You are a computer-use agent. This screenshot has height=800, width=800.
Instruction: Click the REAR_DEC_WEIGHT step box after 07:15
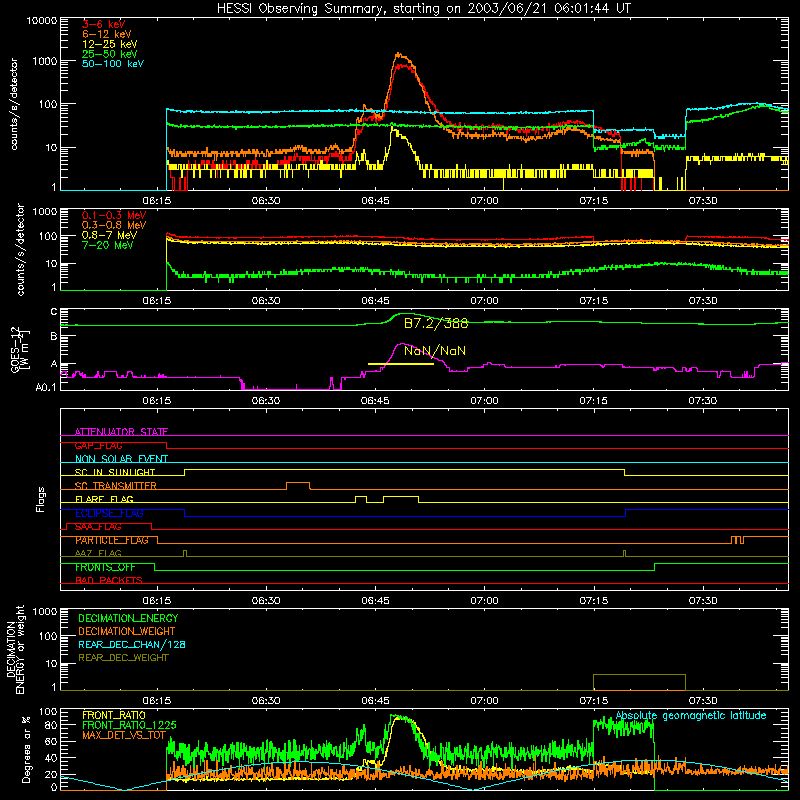tap(639, 682)
